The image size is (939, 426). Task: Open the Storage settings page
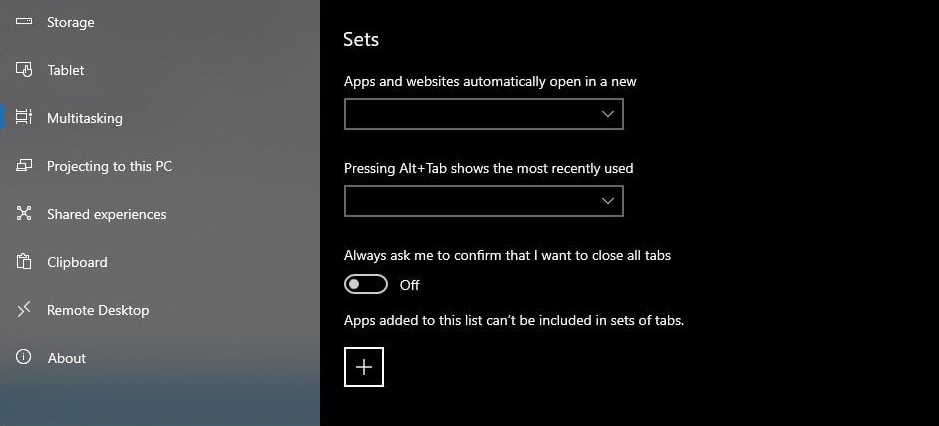[71, 22]
